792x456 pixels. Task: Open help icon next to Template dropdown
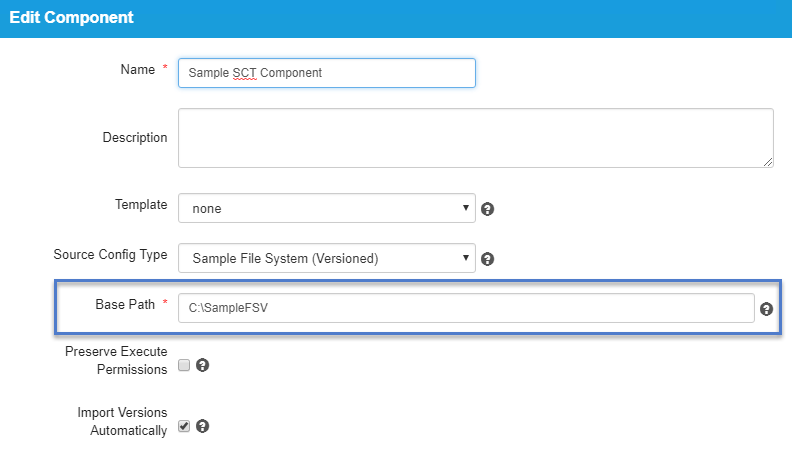pyautogui.click(x=487, y=209)
